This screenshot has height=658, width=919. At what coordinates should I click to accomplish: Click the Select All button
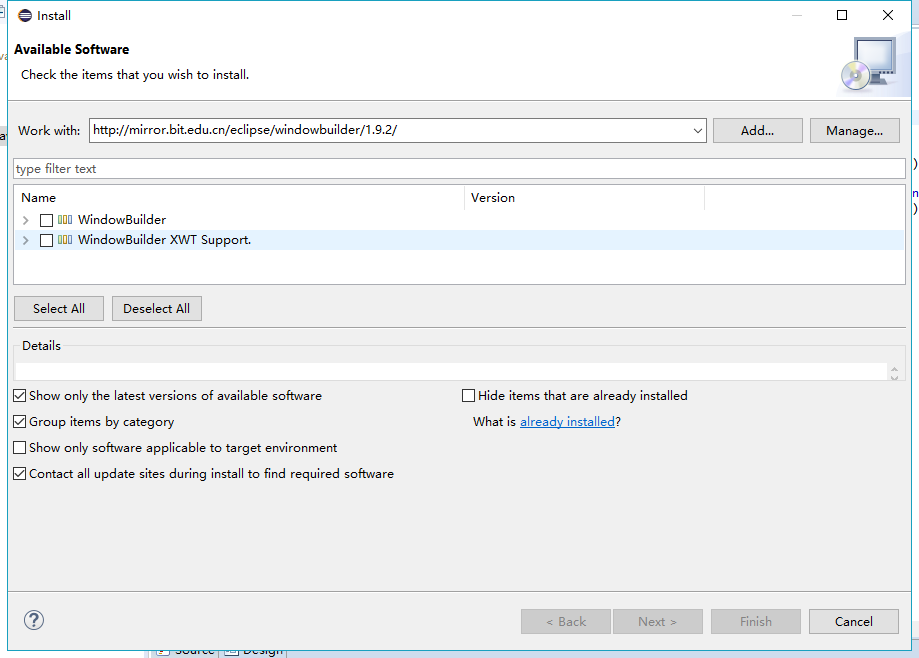(59, 309)
